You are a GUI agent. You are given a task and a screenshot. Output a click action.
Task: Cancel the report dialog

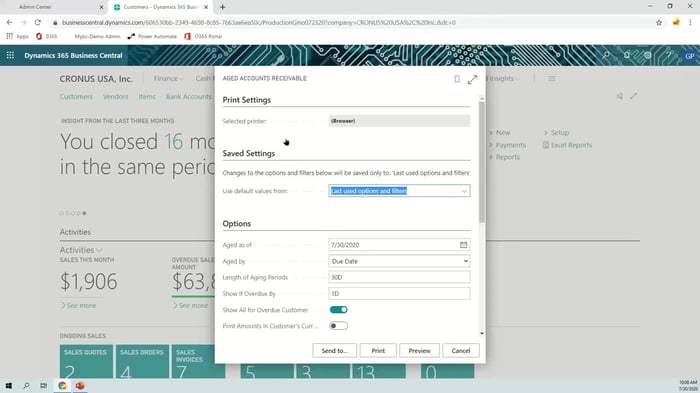pyautogui.click(x=461, y=351)
